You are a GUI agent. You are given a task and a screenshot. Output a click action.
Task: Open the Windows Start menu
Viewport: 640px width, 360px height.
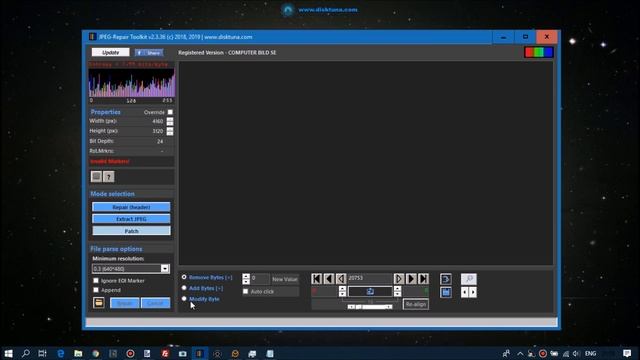pyautogui.click(x=8, y=353)
